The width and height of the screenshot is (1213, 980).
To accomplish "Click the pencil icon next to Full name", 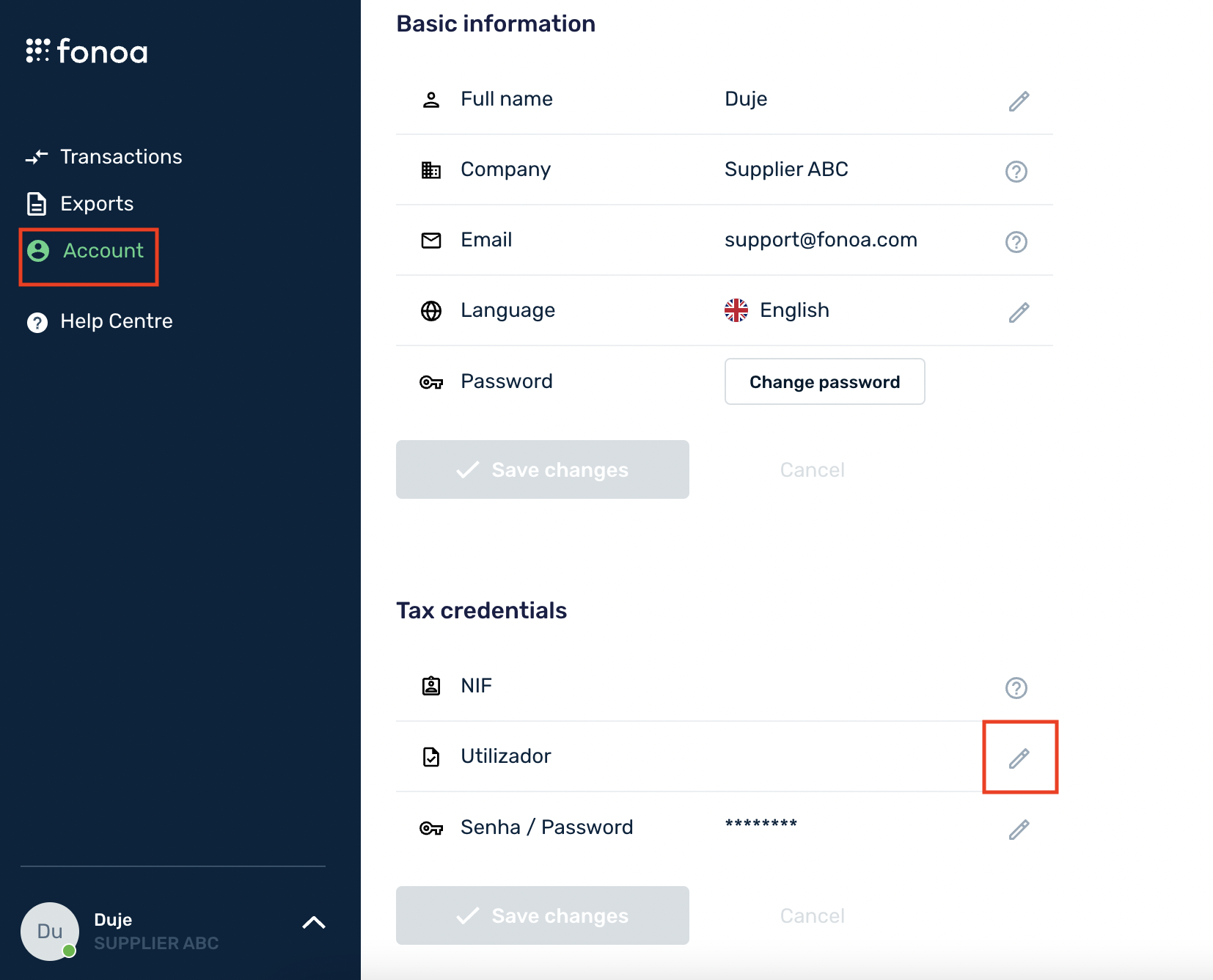I will pyautogui.click(x=1019, y=100).
